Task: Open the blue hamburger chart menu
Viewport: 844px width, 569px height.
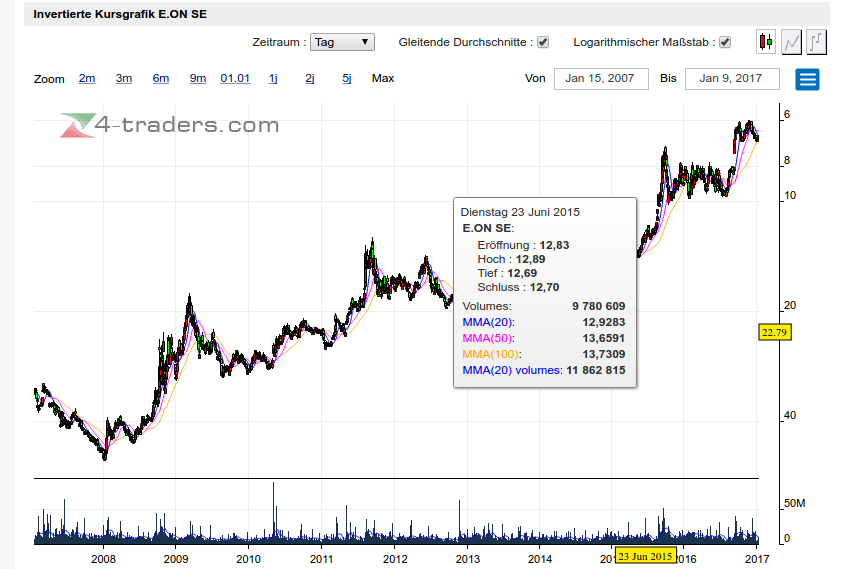Action: [807, 80]
